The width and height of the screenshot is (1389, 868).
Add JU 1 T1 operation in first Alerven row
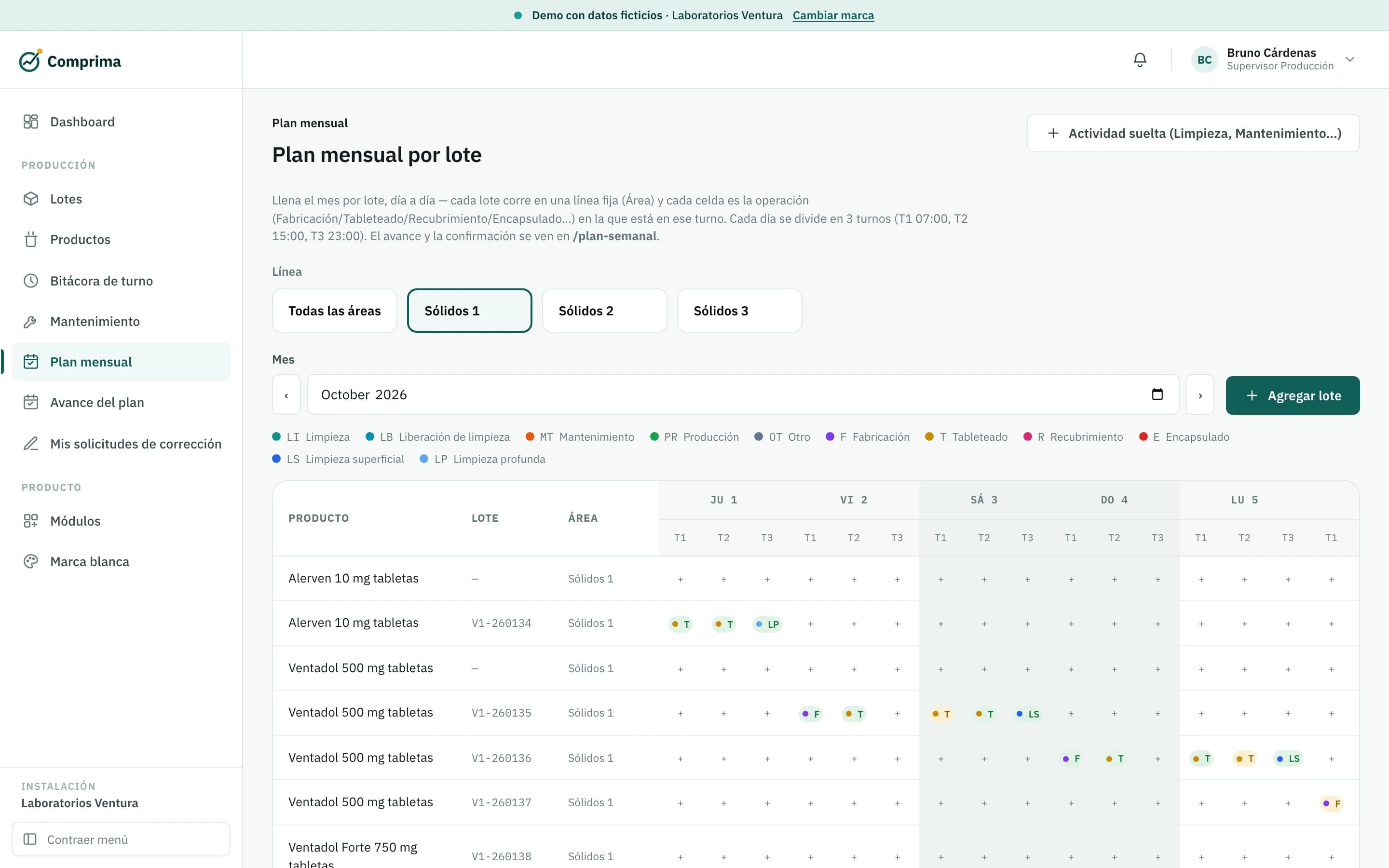680,579
